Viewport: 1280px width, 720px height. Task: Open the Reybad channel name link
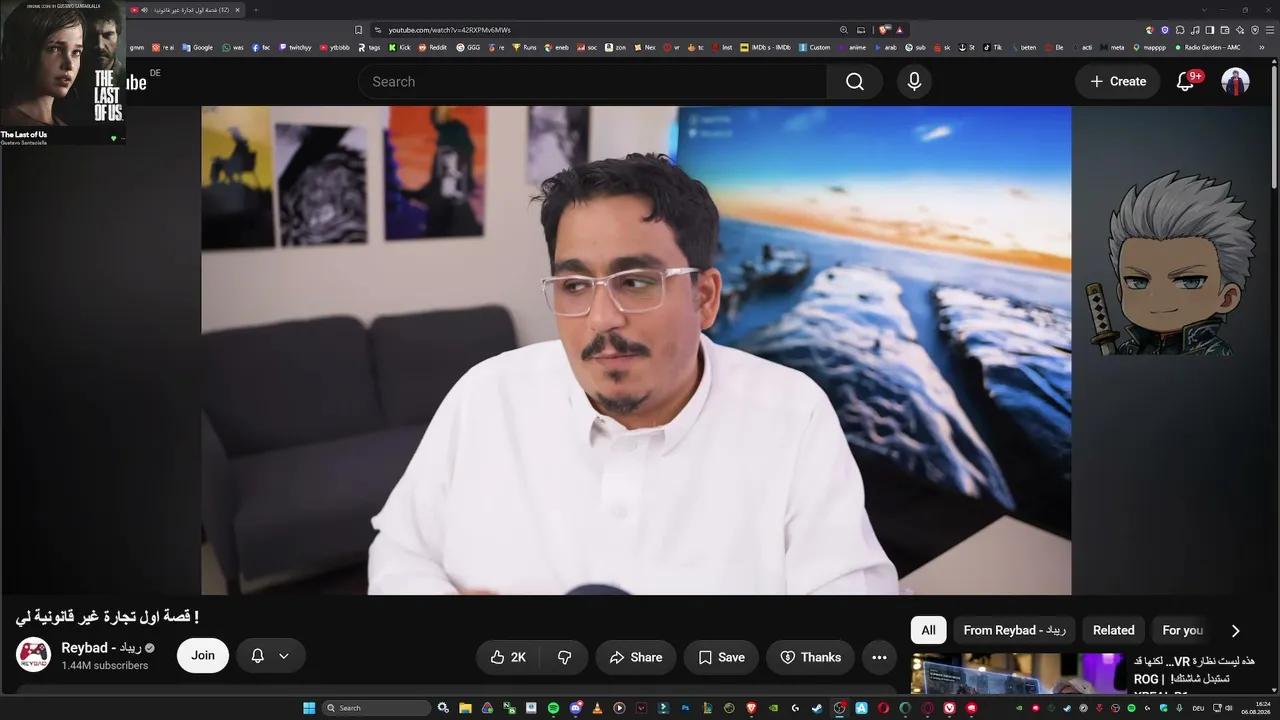tap(101, 648)
